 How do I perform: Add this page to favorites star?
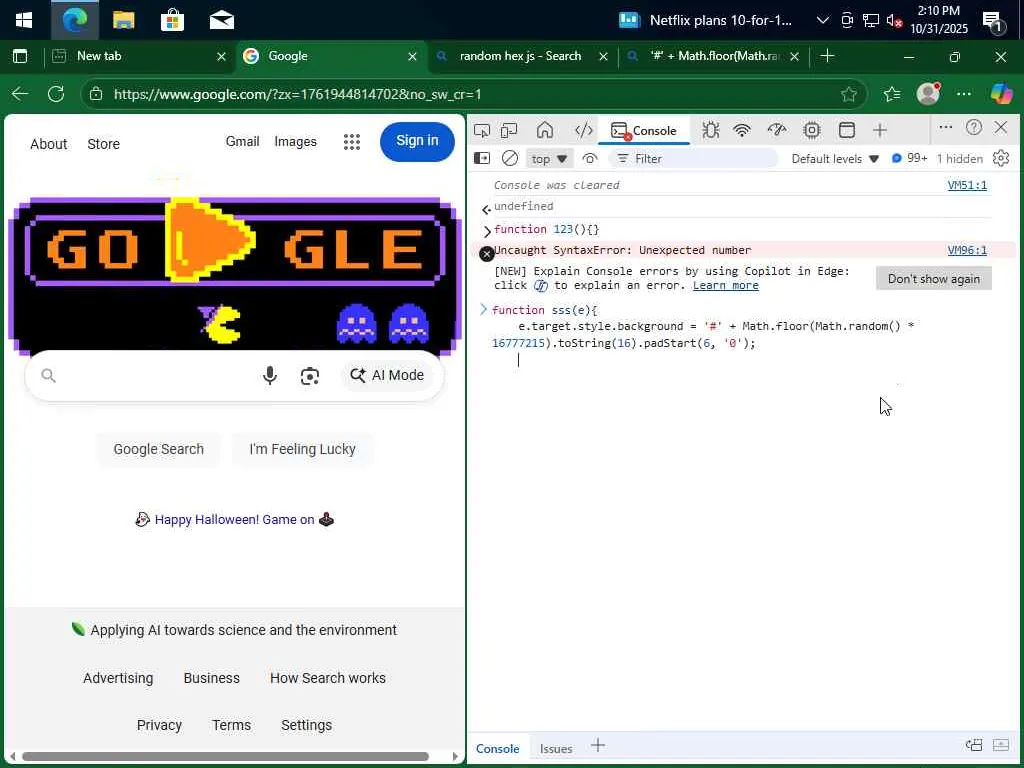[848, 95]
